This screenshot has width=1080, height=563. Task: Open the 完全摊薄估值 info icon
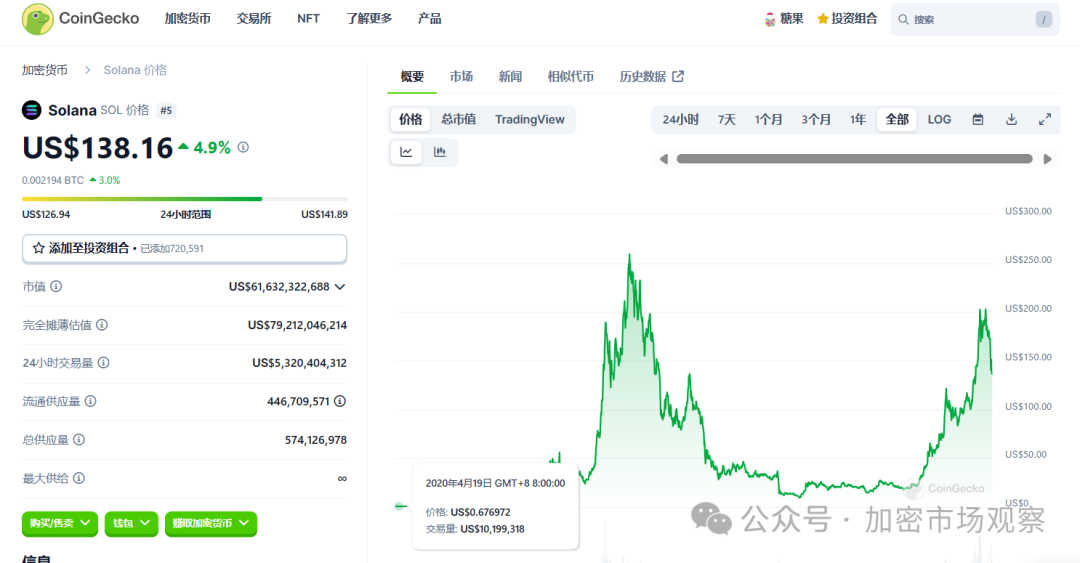pos(102,325)
